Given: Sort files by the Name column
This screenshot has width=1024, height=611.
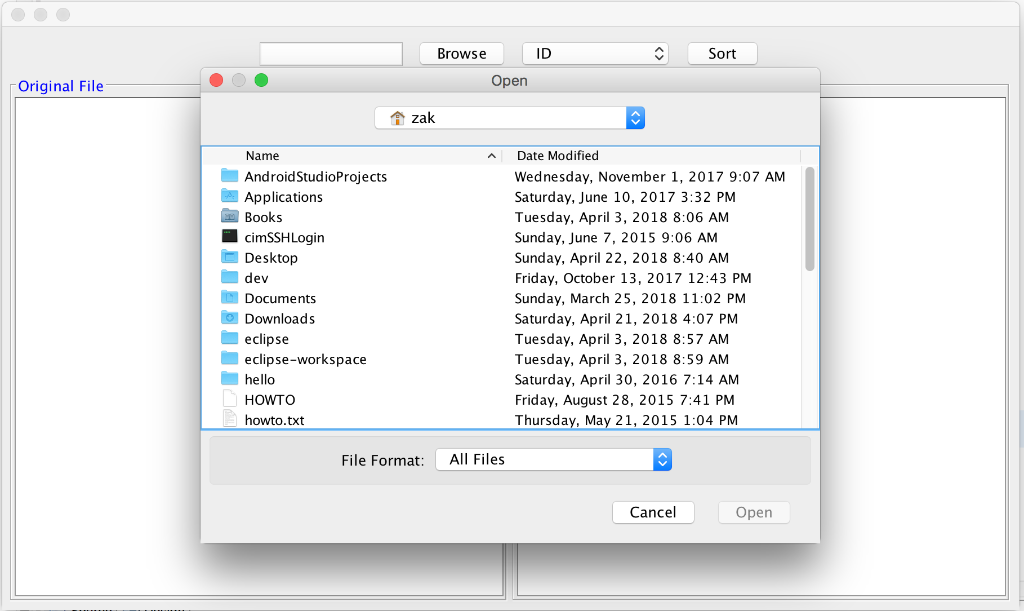Looking at the screenshot, I should tap(263, 155).
